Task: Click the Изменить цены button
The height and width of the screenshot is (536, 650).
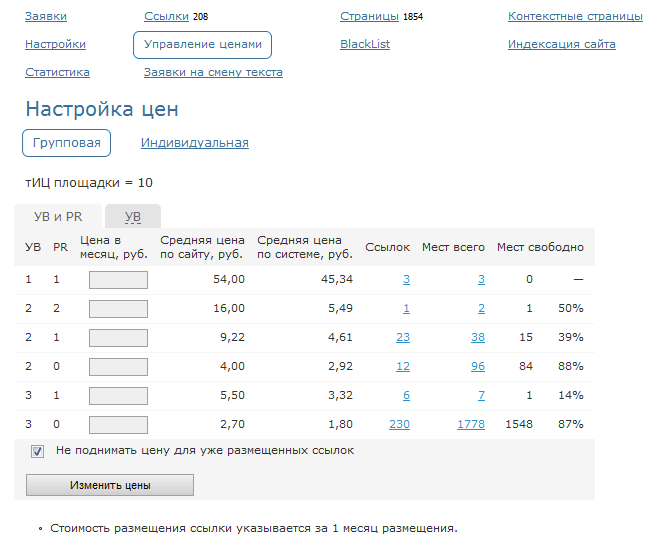Action: pos(110,485)
